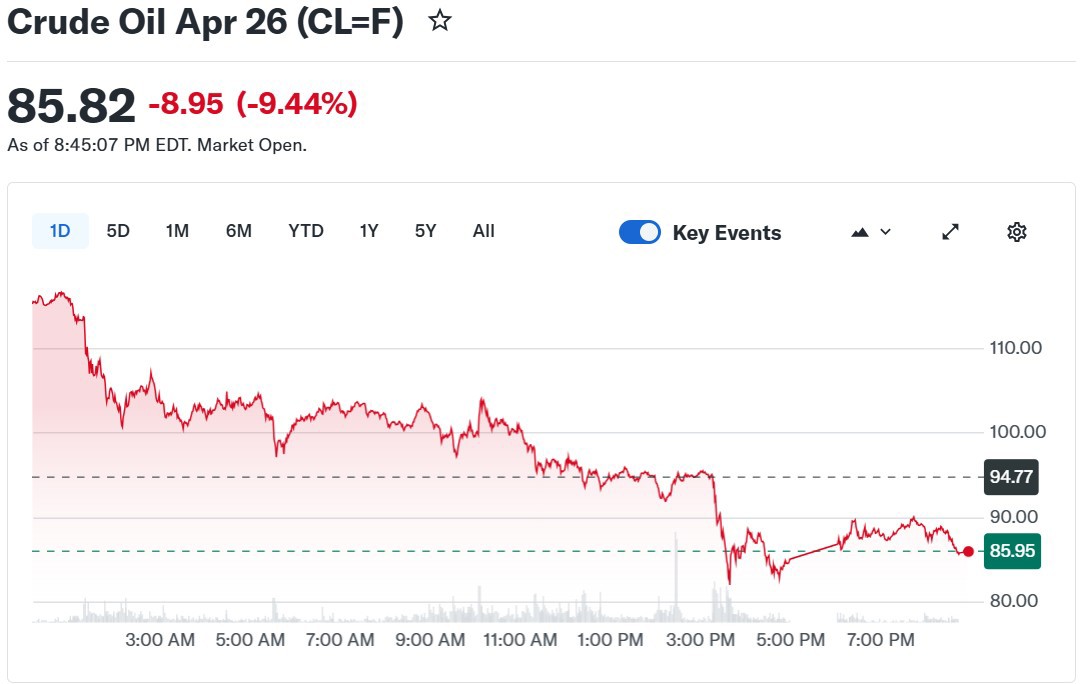
Task: Click the Key Events label
Action: coord(727,233)
